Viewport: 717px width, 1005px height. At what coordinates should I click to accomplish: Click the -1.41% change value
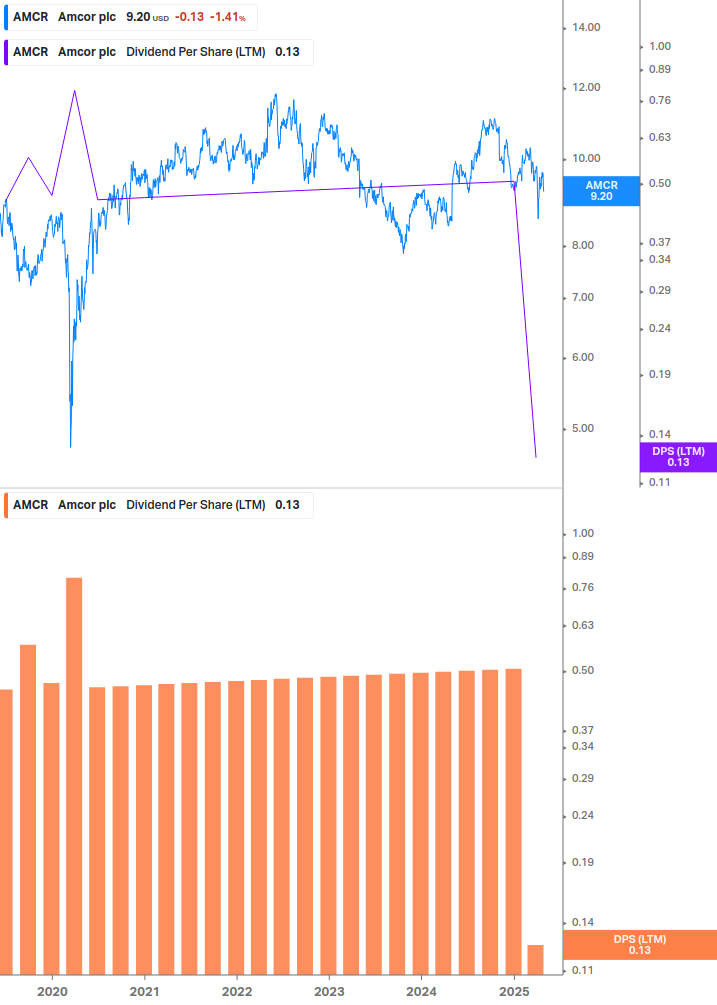[228, 17]
